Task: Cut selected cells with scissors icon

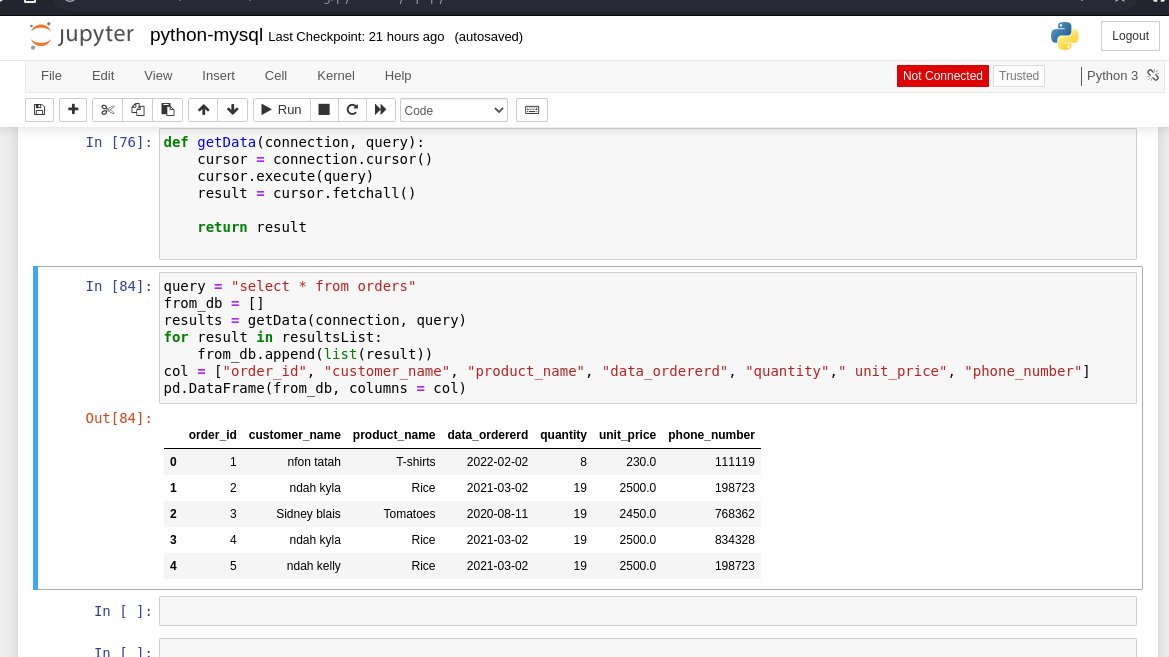Action: [x=107, y=110]
